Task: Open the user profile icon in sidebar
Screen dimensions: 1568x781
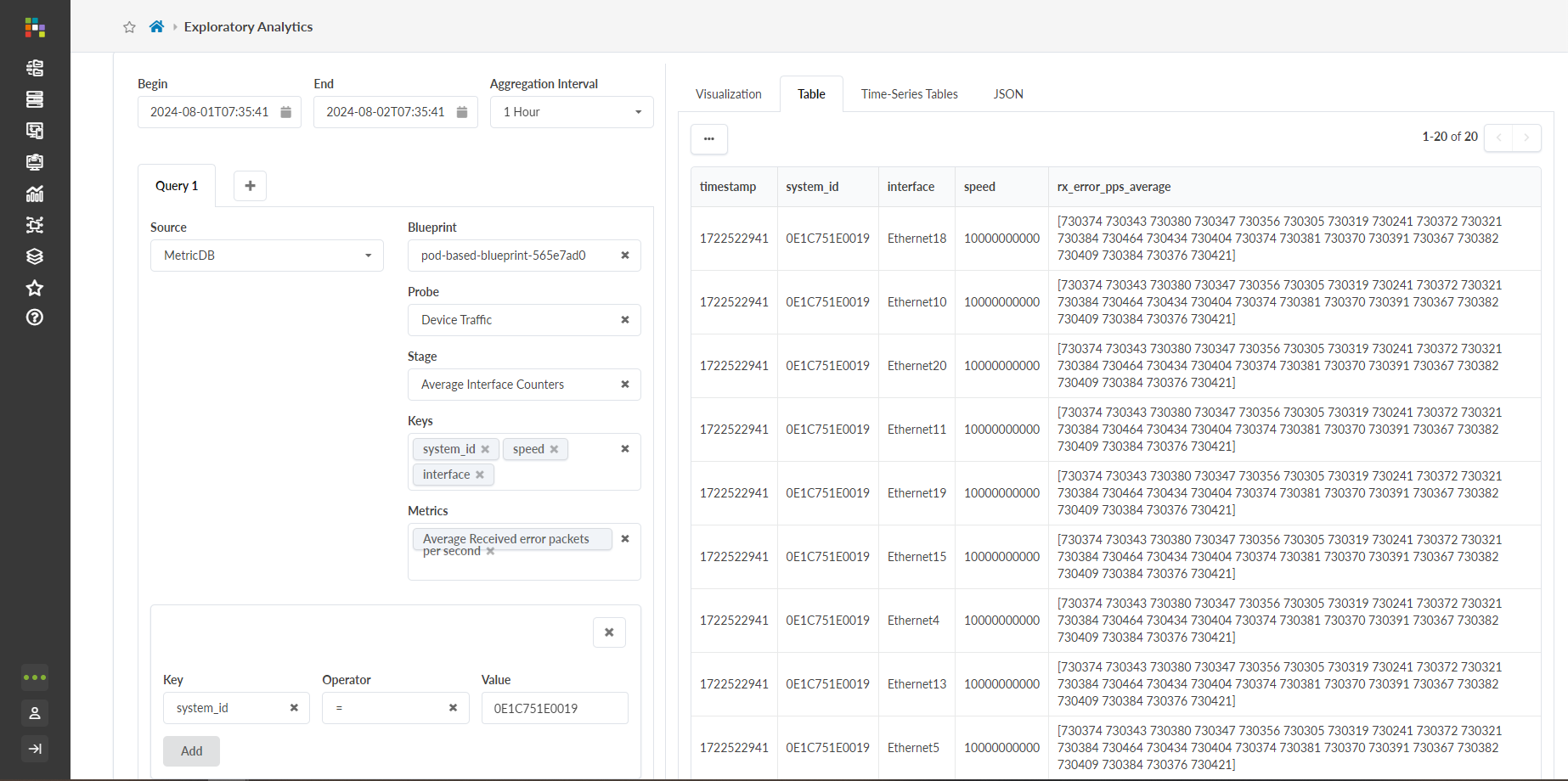Action: point(35,713)
